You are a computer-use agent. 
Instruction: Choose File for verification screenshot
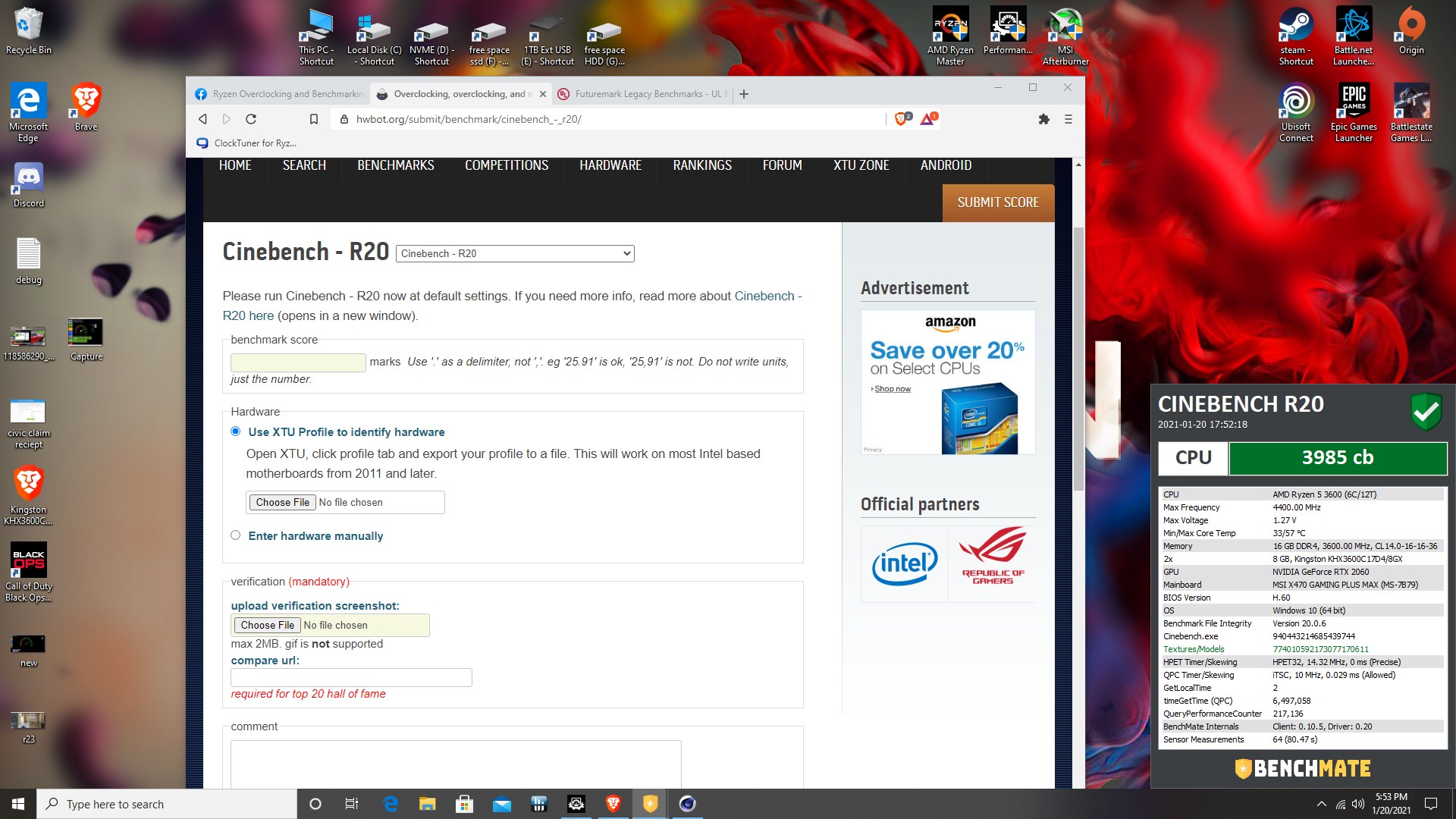pyautogui.click(x=268, y=625)
